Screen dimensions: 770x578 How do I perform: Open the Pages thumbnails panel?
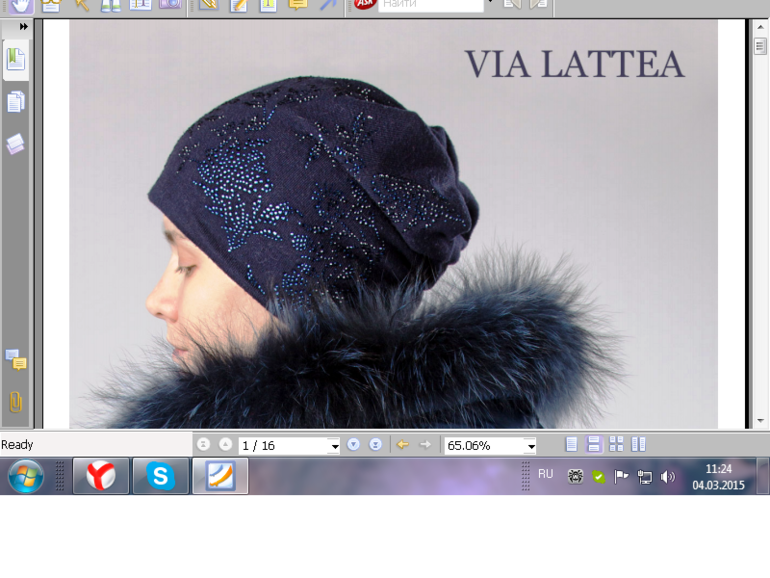pyautogui.click(x=16, y=102)
